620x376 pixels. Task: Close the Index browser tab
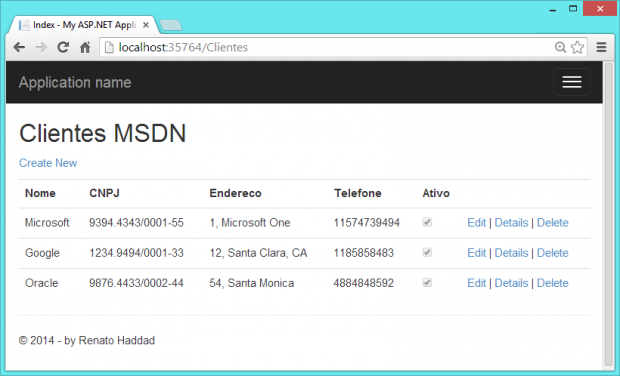pos(146,25)
